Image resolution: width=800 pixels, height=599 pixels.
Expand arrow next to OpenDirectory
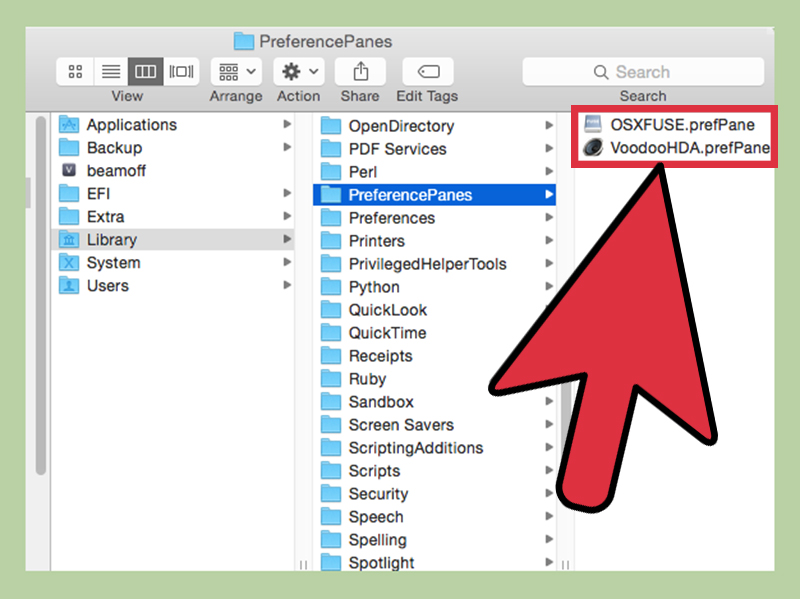coord(549,125)
